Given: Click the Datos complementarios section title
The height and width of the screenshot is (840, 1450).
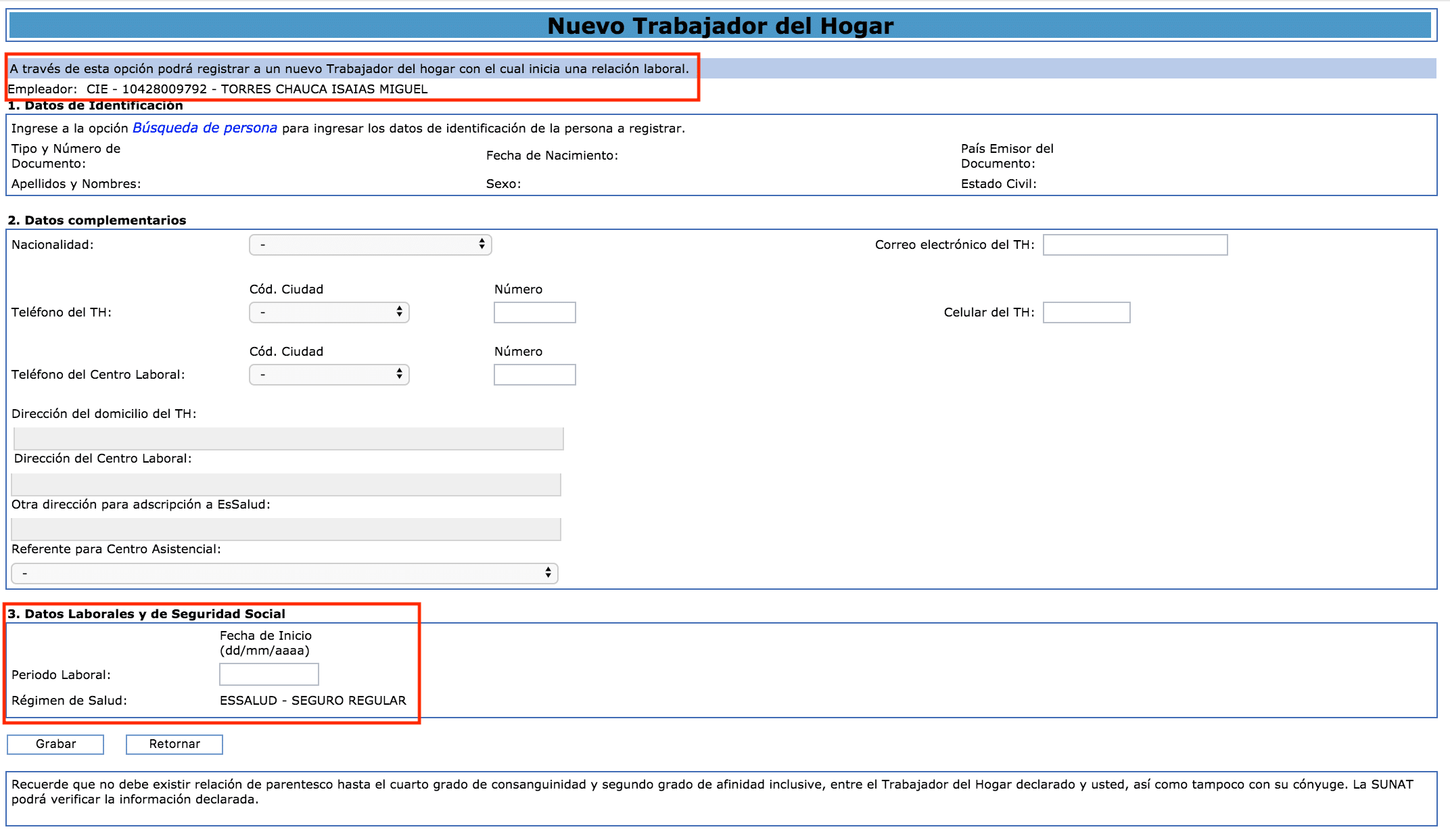Looking at the screenshot, I should pos(97,220).
